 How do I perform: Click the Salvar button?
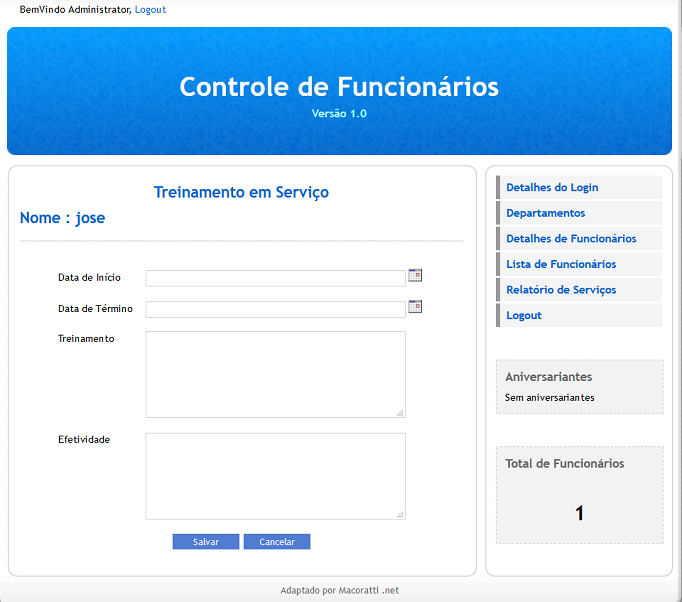206,542
